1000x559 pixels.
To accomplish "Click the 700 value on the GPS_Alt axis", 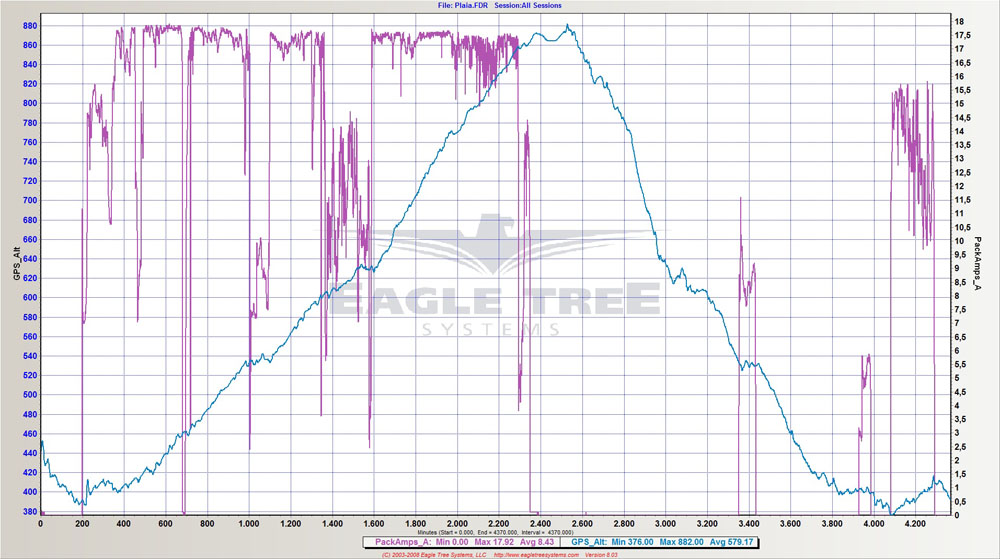I will [x=30, y=200].
